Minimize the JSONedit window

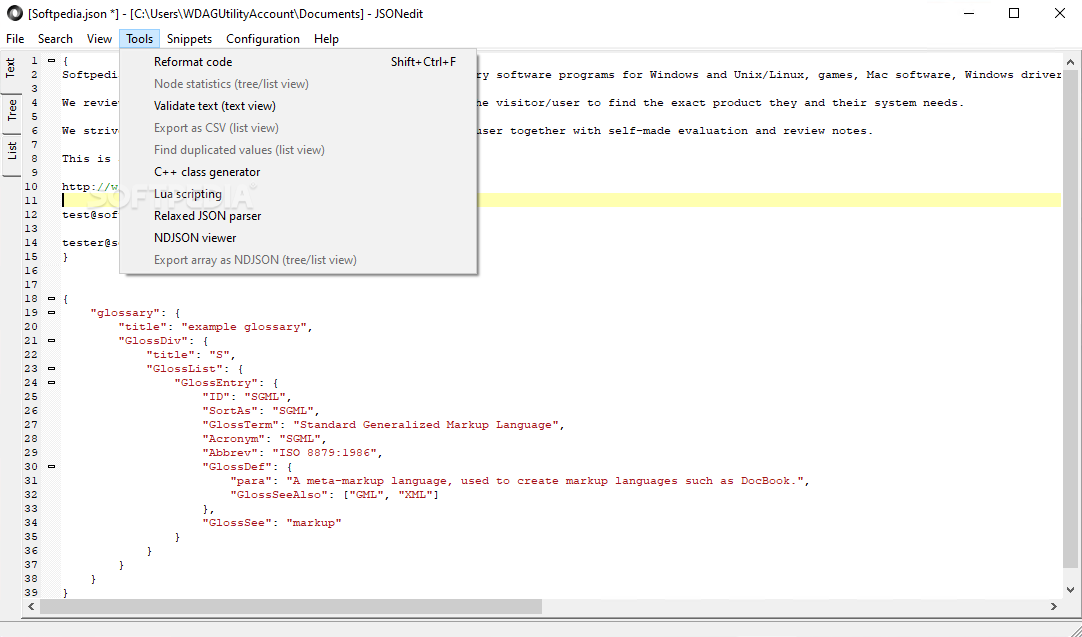968,13
